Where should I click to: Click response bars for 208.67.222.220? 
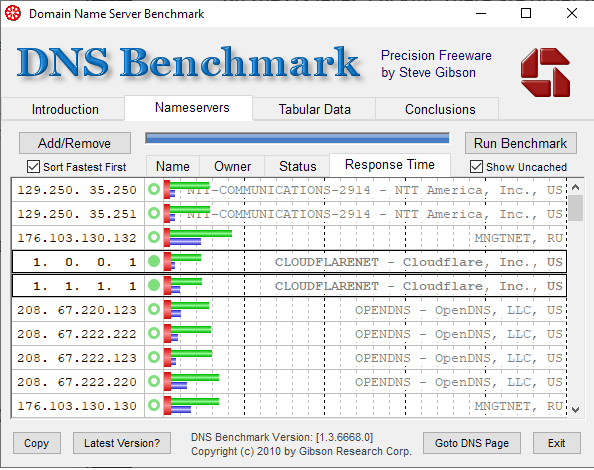(x=191, y=381)
